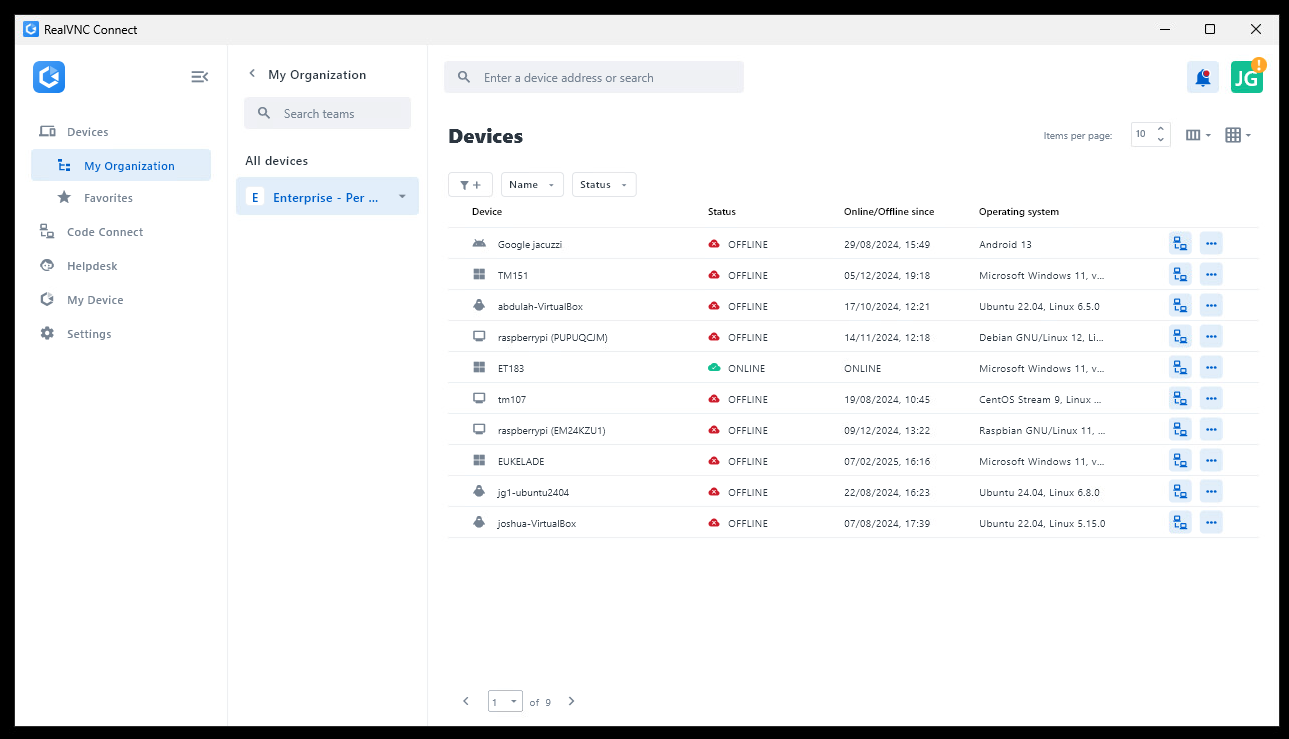Image resolution: width=1289 pixels, height=739 pixels.
Task: Open the page number dropdown
Action: click(x=505, y=701)
